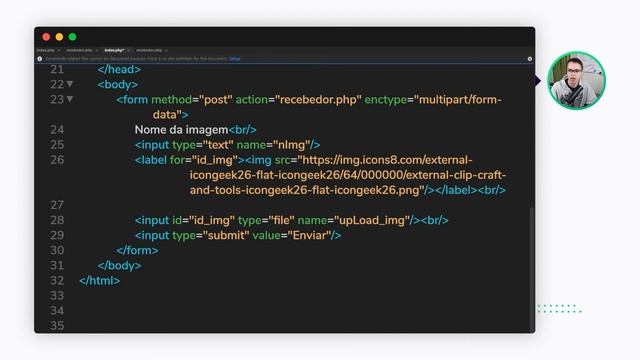Click the Setup link in the notification bar
This screenshot has height=360, width=640.
click(x=235, y=59)
